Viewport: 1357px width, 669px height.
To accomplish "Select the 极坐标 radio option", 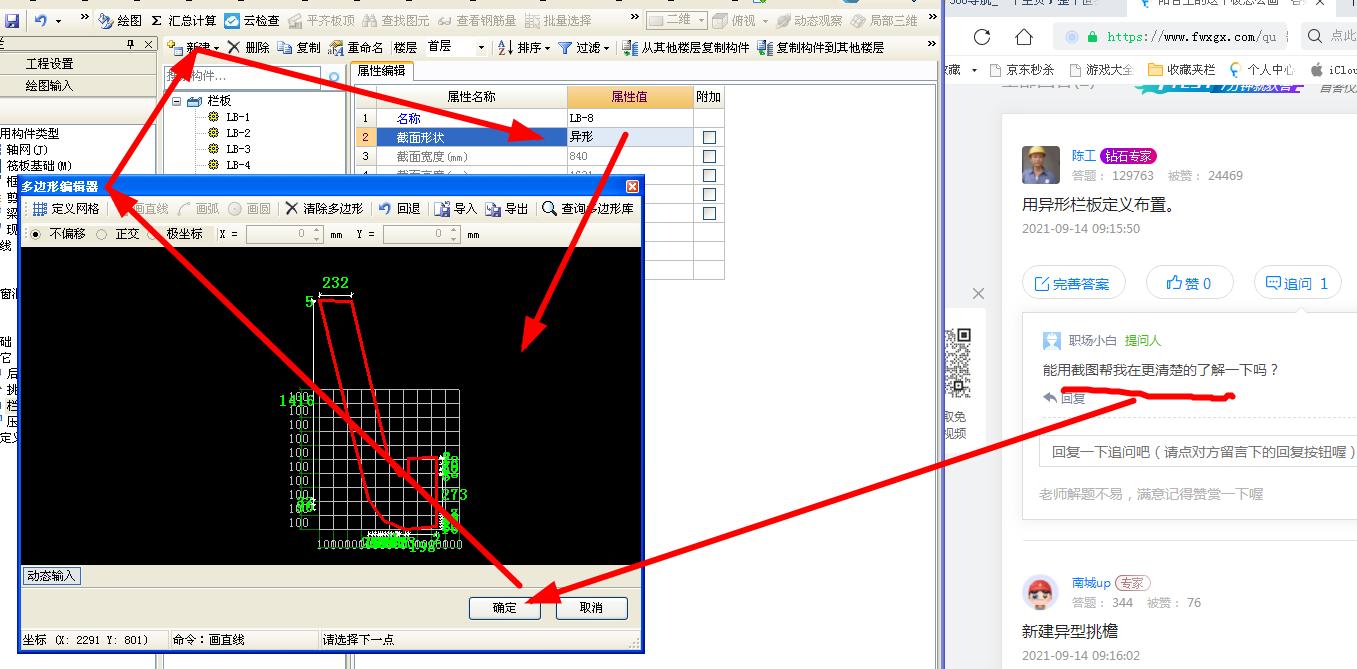I will (x=153, y=234).
